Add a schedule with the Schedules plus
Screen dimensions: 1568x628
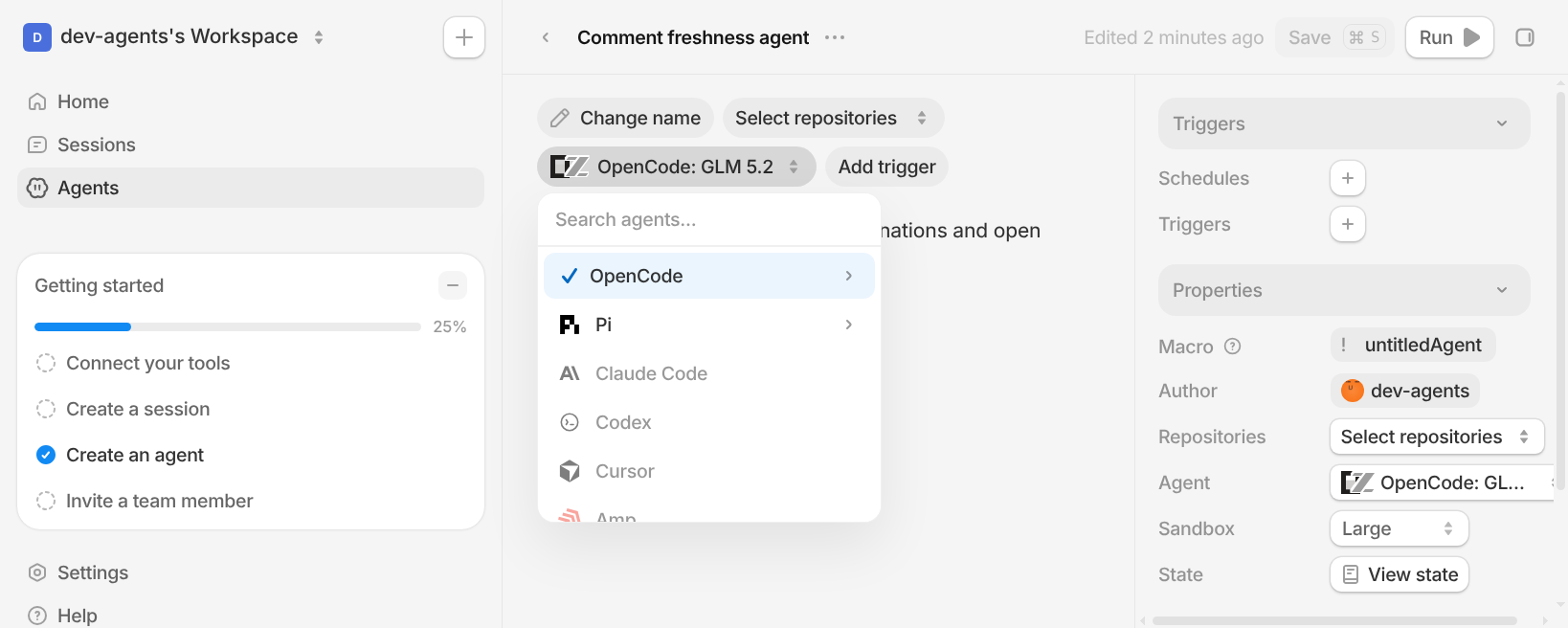tap(1348, 178)
